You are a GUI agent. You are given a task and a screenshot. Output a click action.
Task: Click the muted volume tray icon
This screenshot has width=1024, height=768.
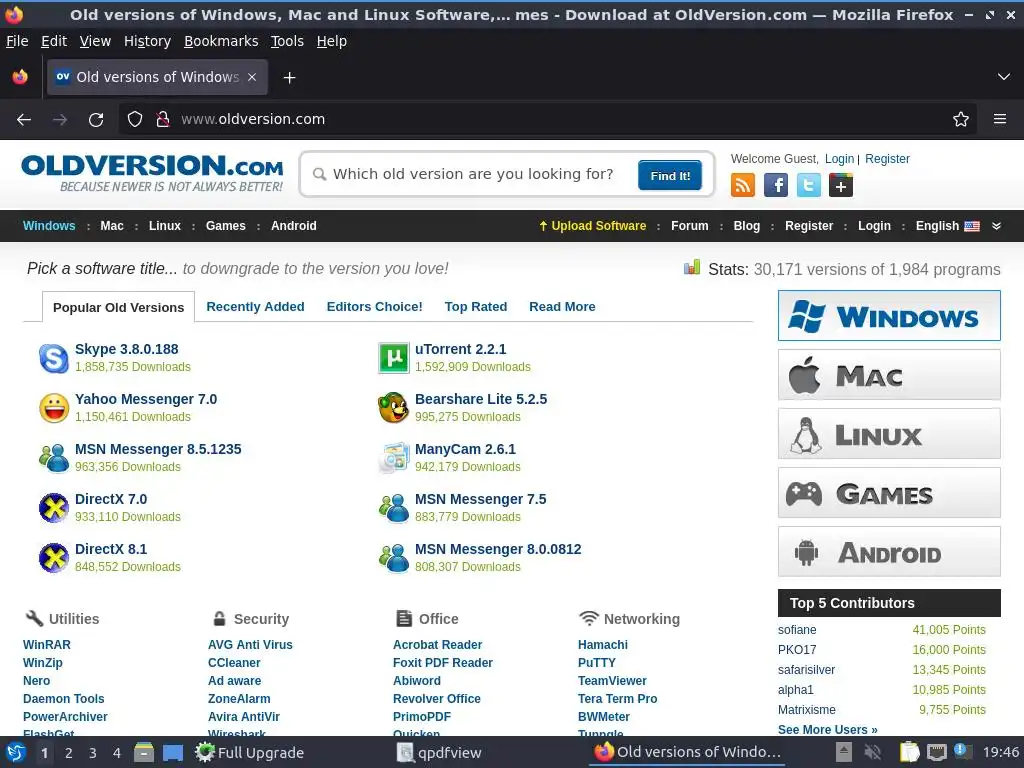(x=872, y=752)
